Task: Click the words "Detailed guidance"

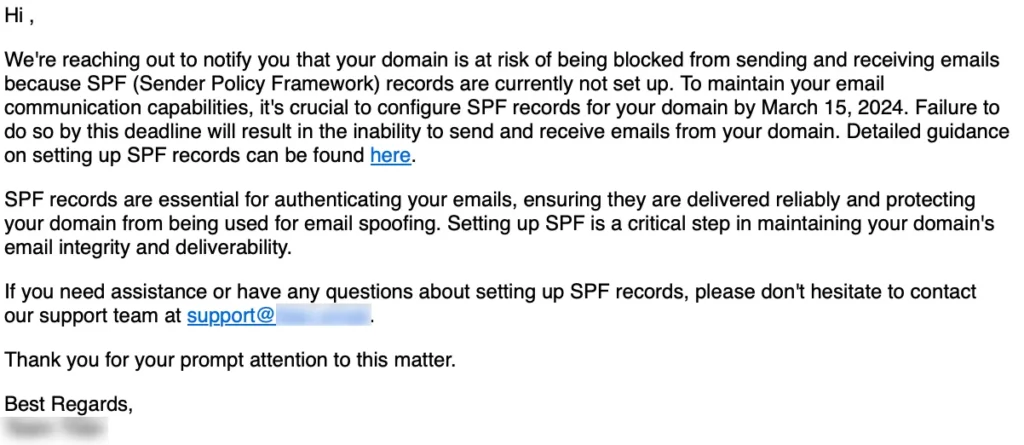Action: click(x=928, y=132)
